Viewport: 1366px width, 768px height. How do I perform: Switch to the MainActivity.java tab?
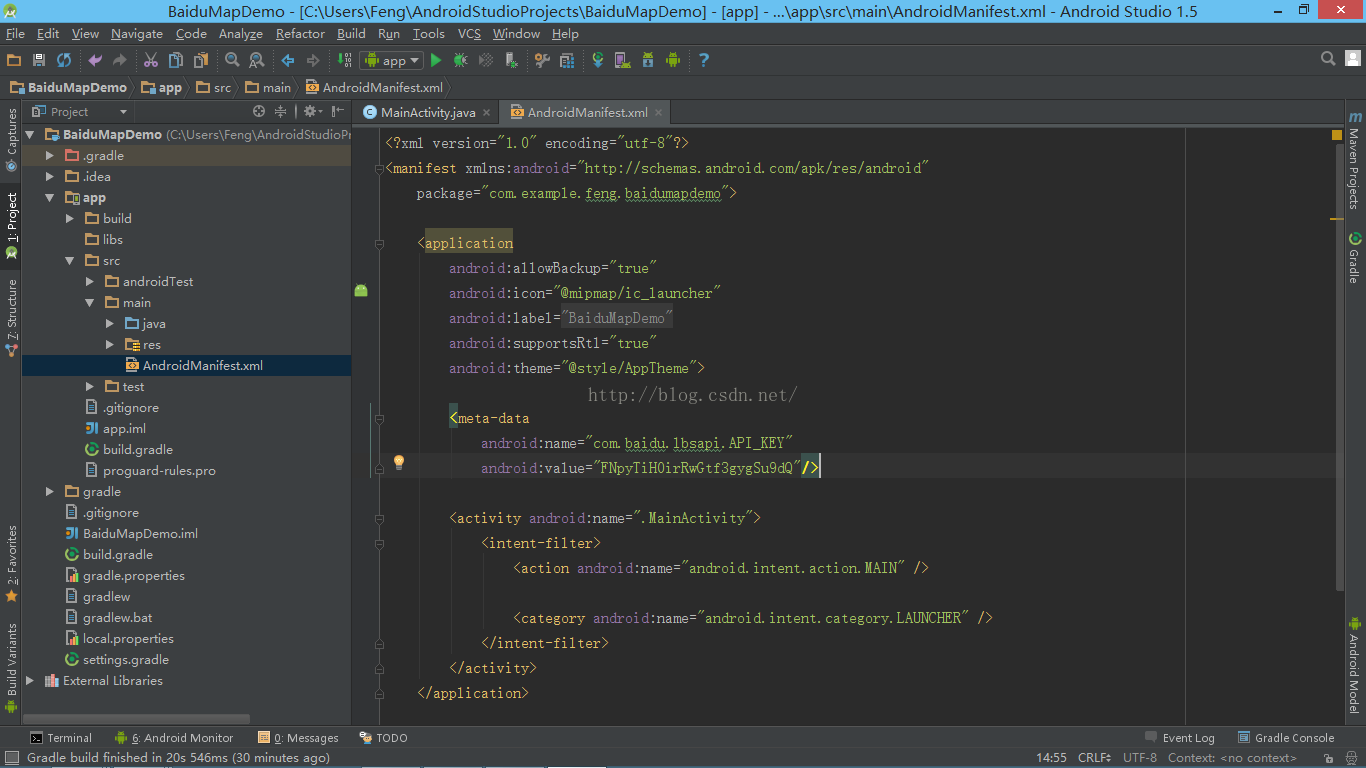pos(428,112)
